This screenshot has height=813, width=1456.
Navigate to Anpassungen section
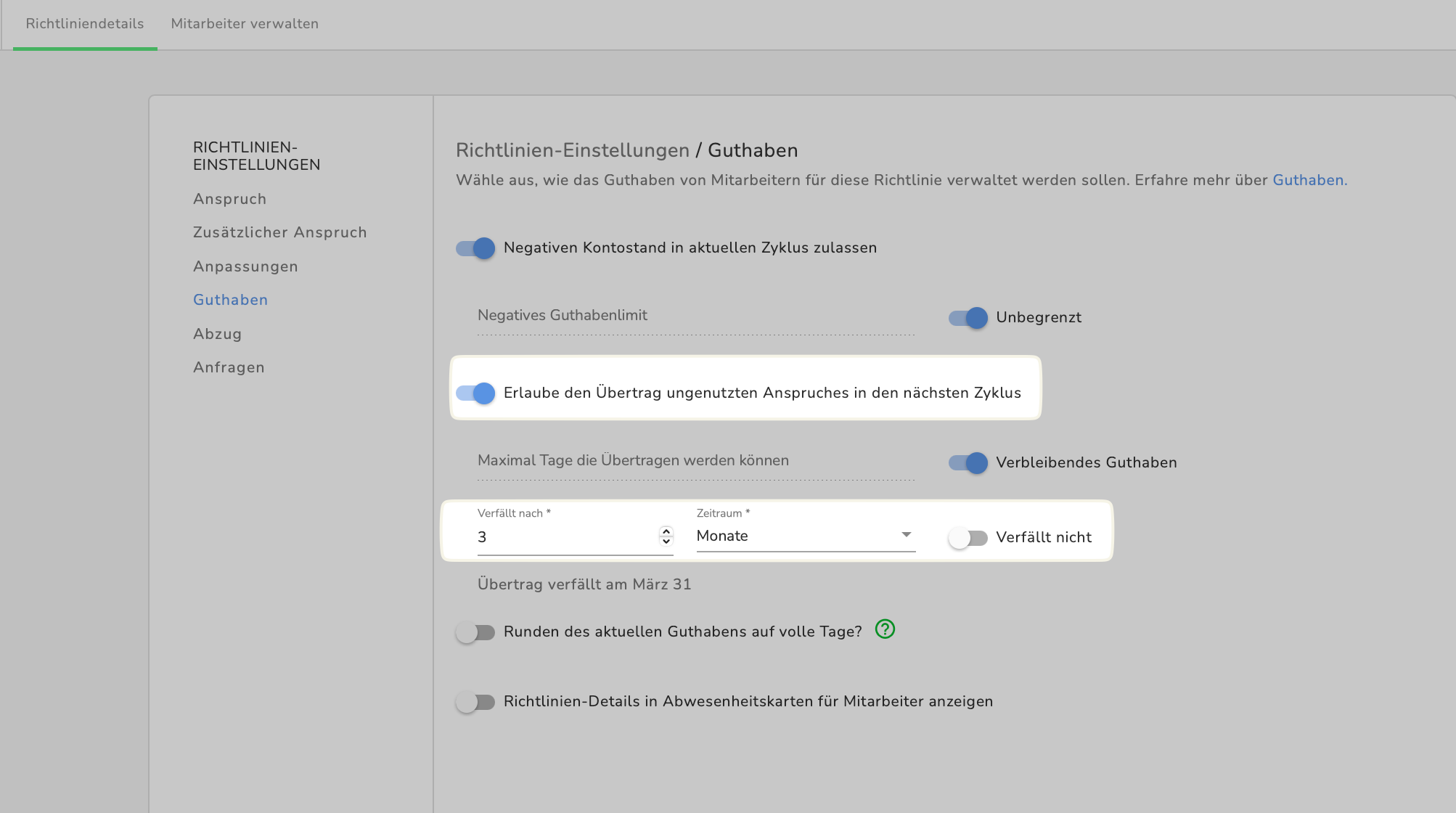pyautogui.click(x=245, y=266)
